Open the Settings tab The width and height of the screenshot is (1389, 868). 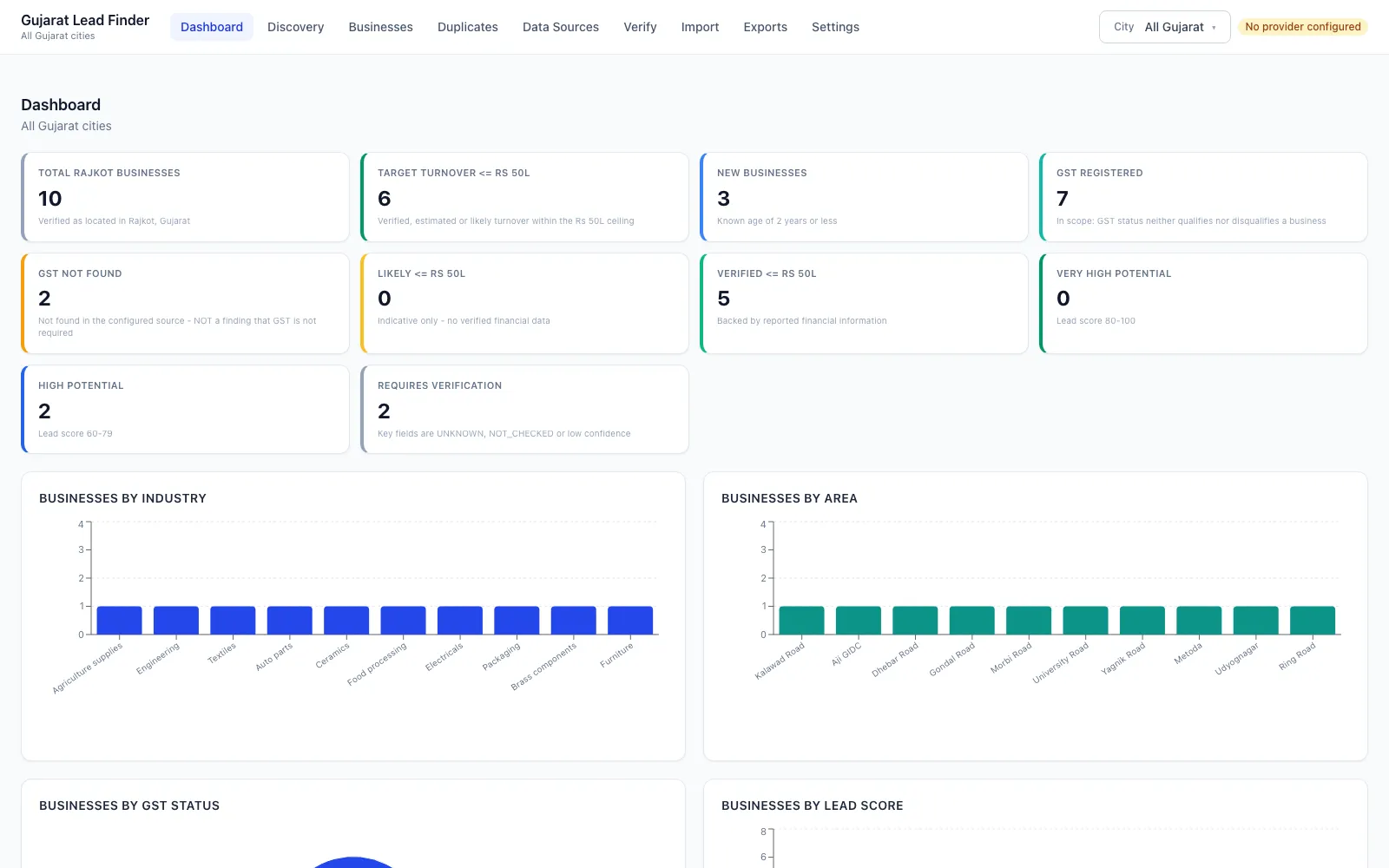[835, 27]
